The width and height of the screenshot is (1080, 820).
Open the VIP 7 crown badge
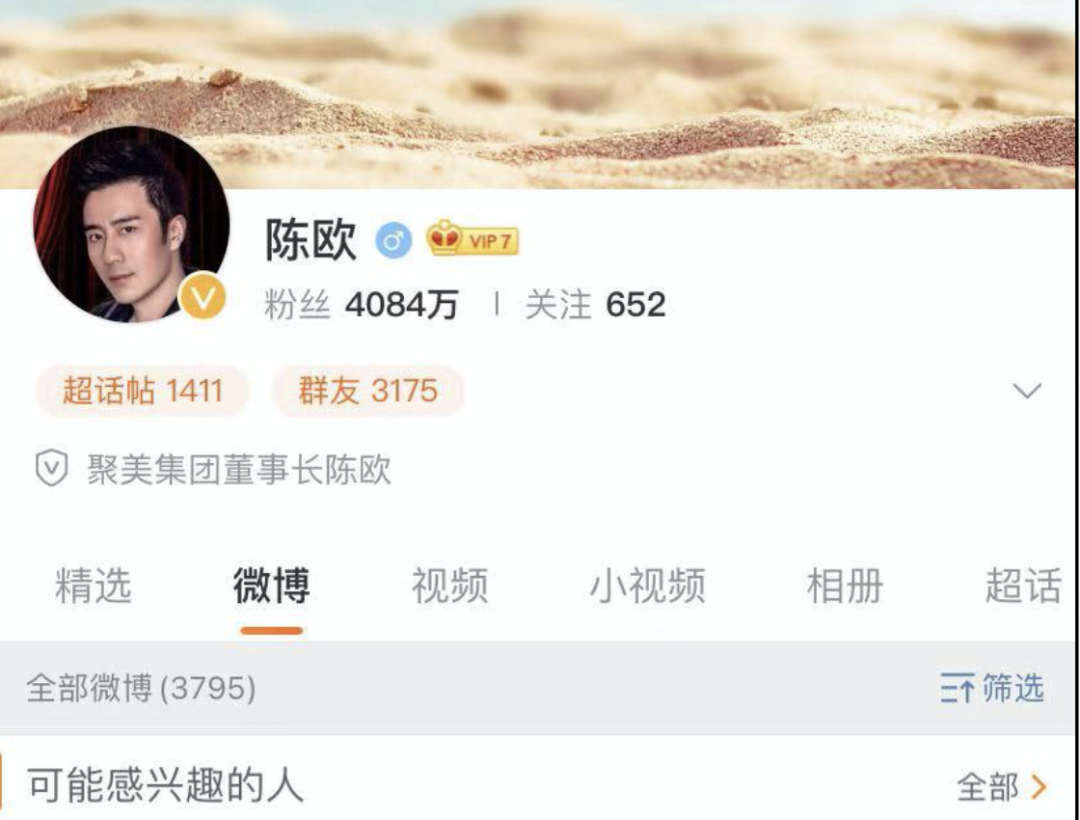click(472, 239)
